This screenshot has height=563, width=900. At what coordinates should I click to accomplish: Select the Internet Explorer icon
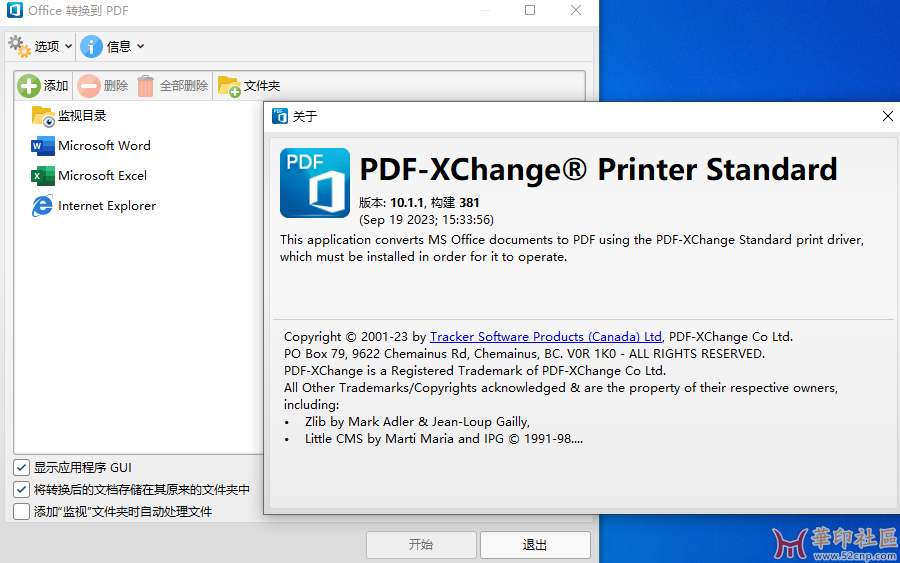pyautogui.click(x=42, y=205)
